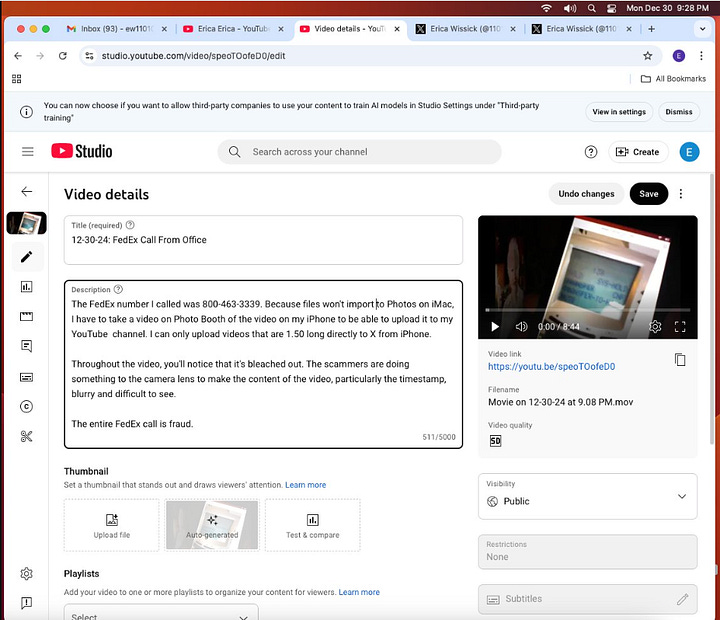Open macOS sound volume menu icon
Screen dimensions: 720x620
[570, 8]
